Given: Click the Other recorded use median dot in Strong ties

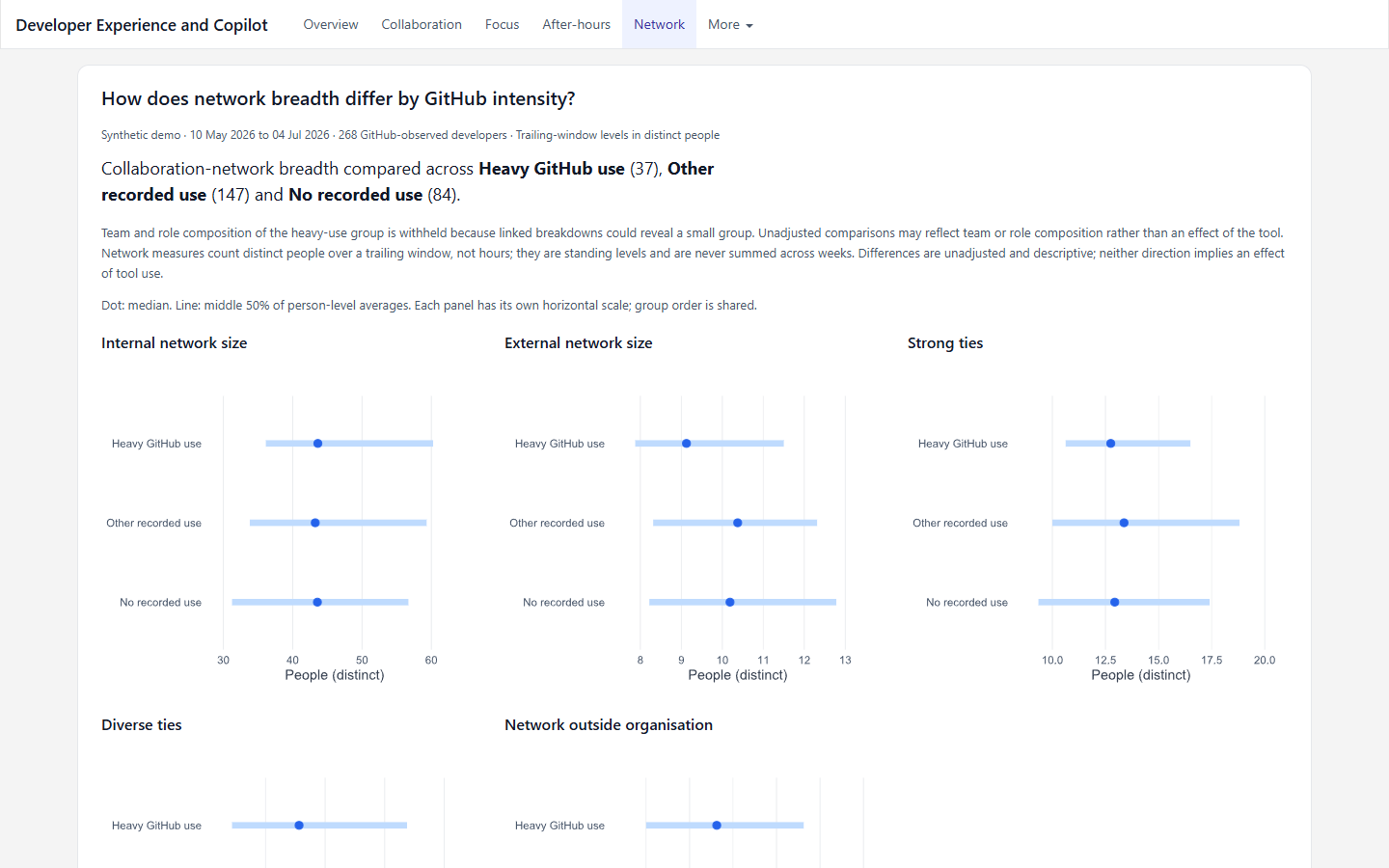Looking at the screenshot, I should click(x=1124, y=523).
